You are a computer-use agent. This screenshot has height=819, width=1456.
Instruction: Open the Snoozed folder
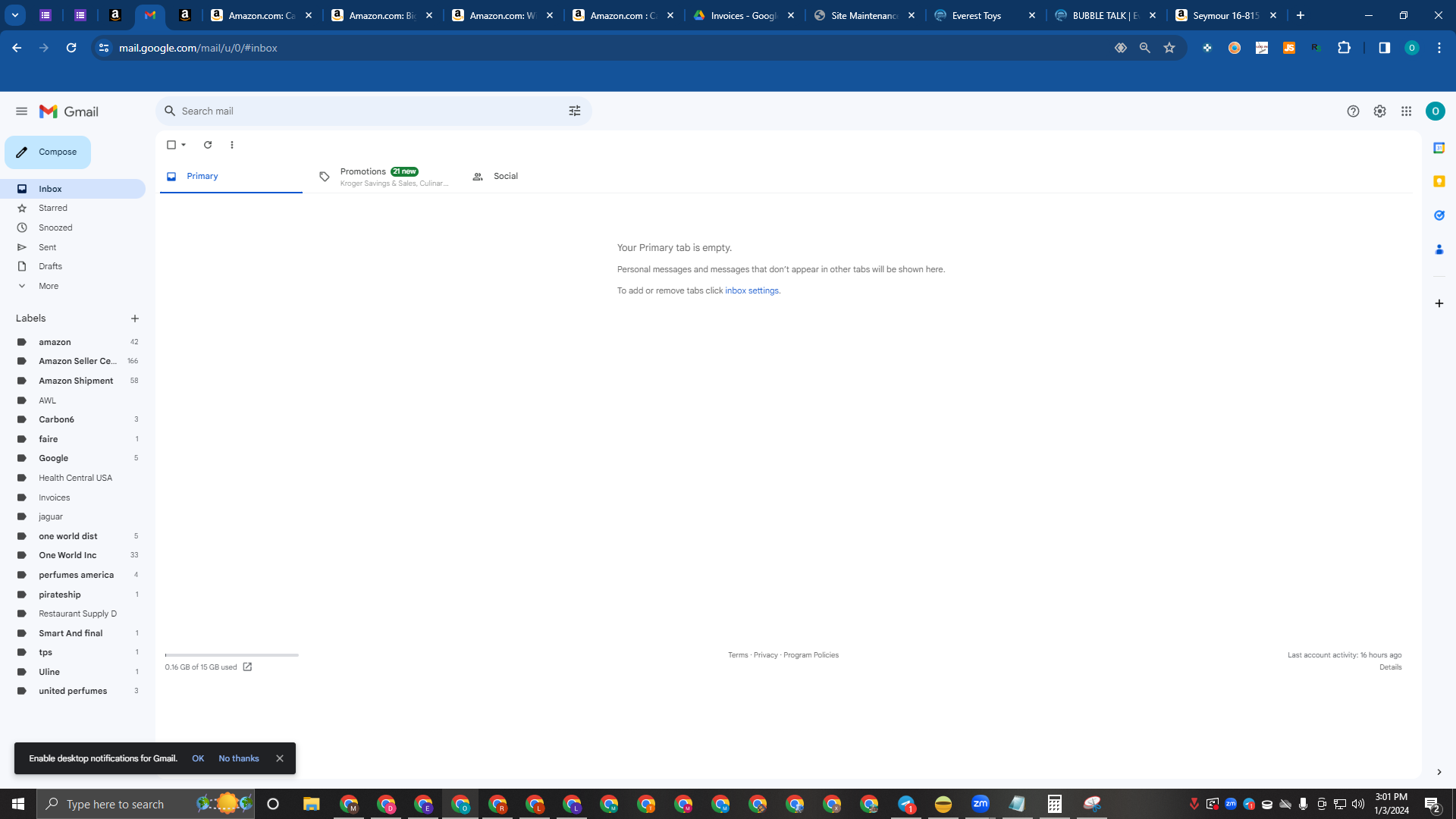(x=73, y=227)
